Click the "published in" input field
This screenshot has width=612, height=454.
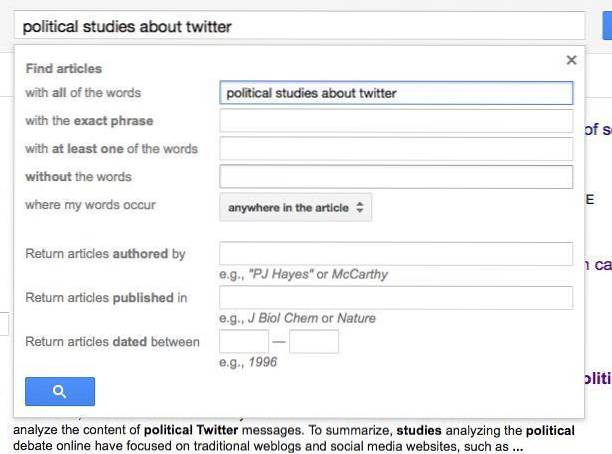396,298
